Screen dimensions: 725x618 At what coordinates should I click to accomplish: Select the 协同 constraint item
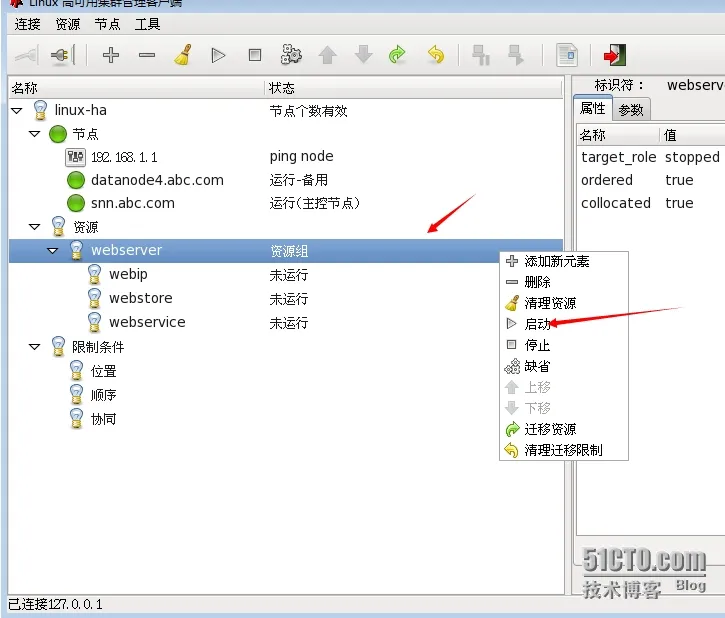104,419
